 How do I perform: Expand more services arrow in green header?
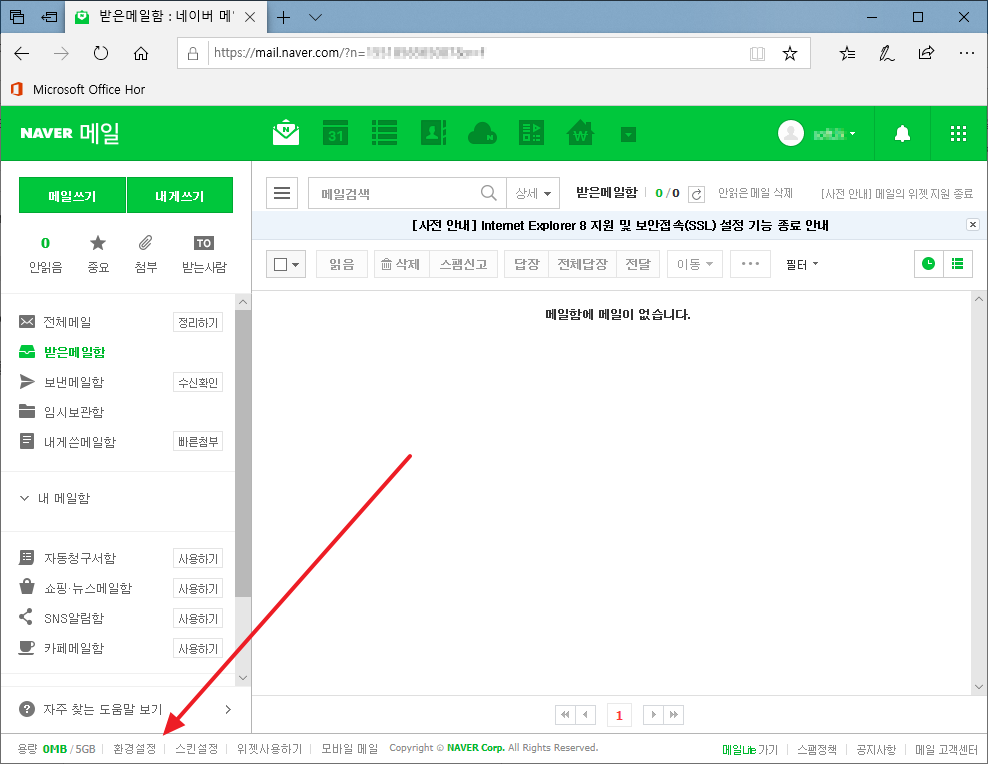pyautogui.click(x=628, y=134)
